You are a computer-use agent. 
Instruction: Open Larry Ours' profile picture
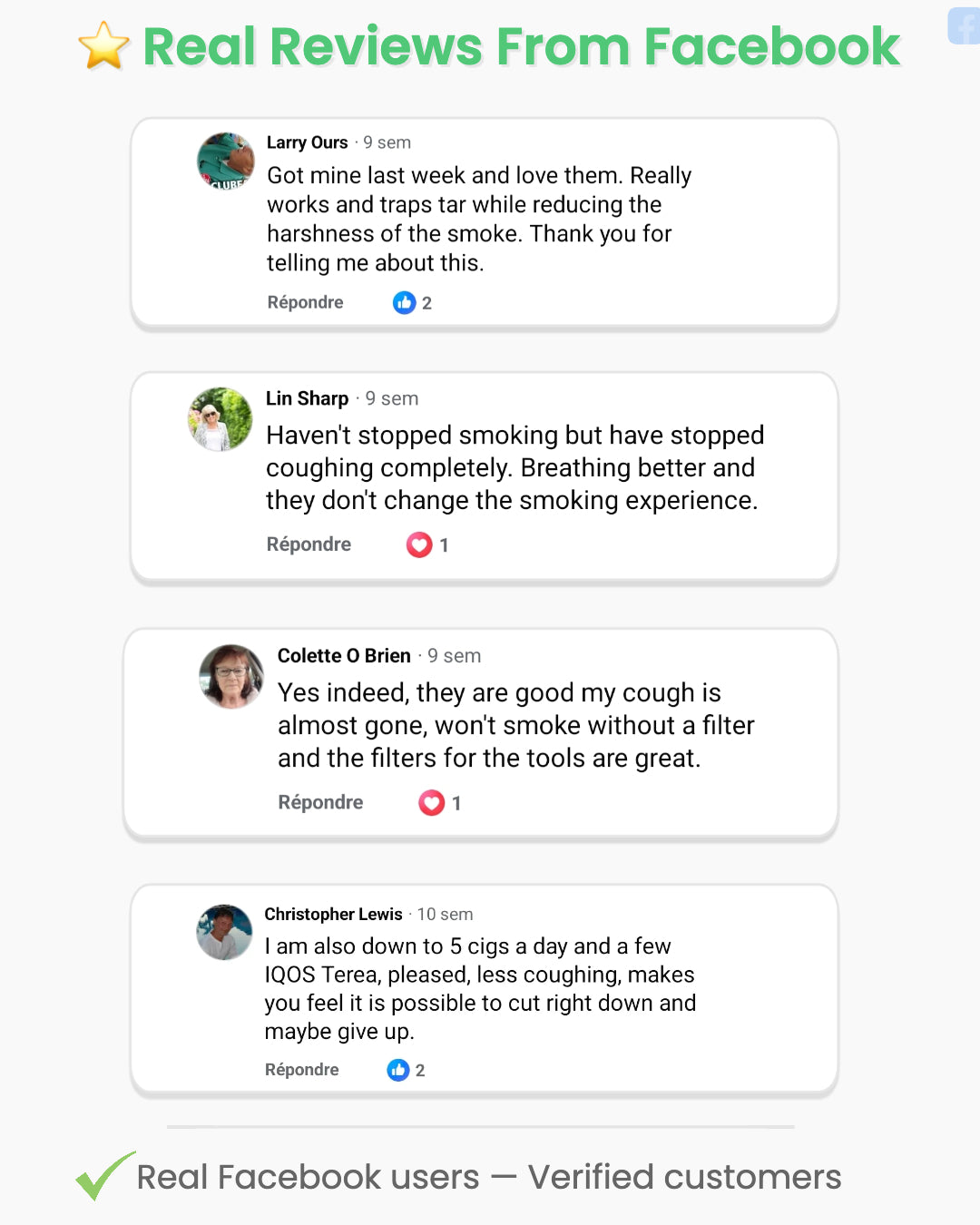[x=226, y=161]
